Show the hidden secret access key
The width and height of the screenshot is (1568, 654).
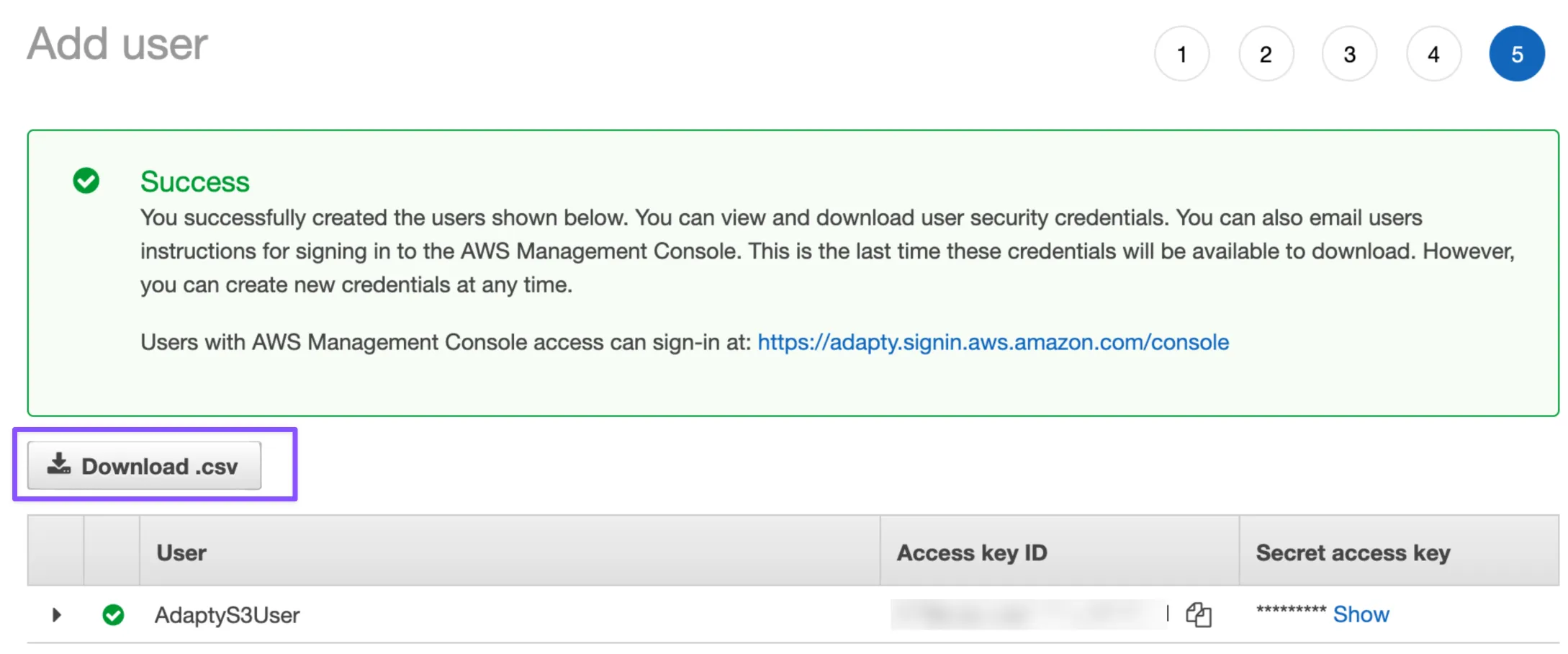coord(1361,614)
